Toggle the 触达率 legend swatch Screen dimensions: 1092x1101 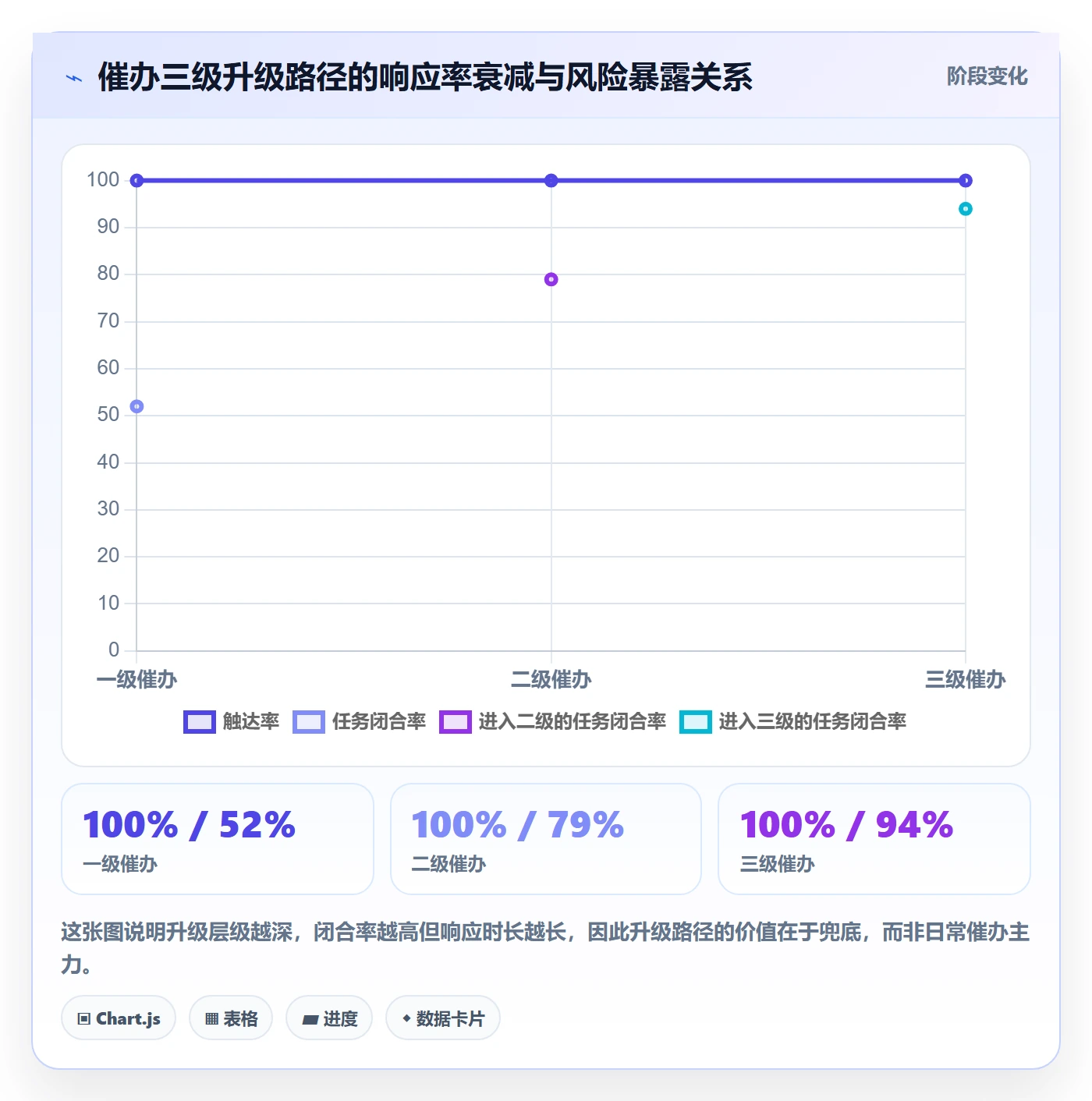coord(199,722)
